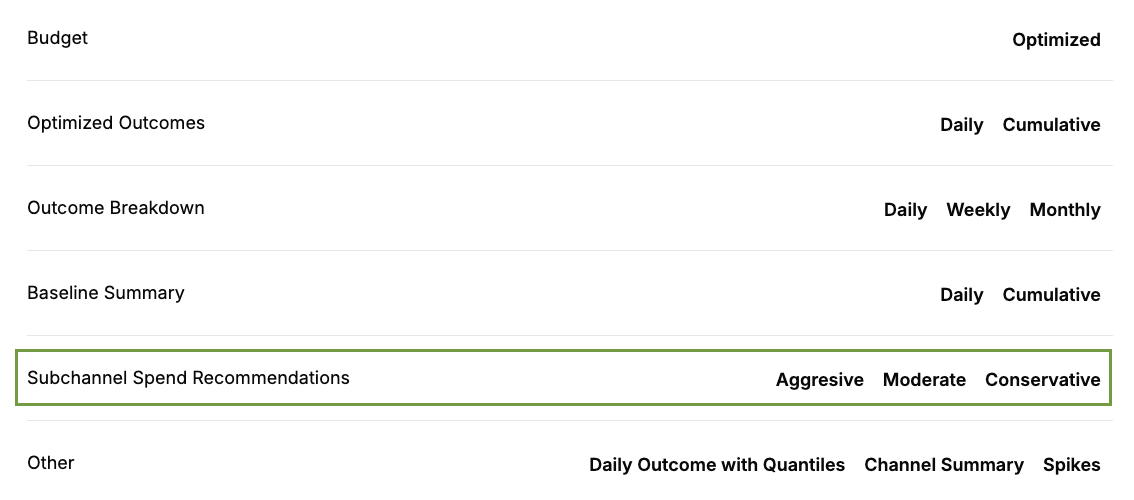
Task: Click the Budget row label
Action: 57,38
